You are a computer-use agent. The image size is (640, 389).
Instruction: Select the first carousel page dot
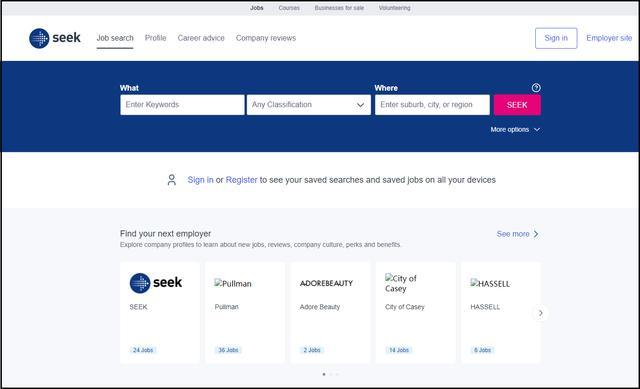pyautogui.click(x=324, y=374)
